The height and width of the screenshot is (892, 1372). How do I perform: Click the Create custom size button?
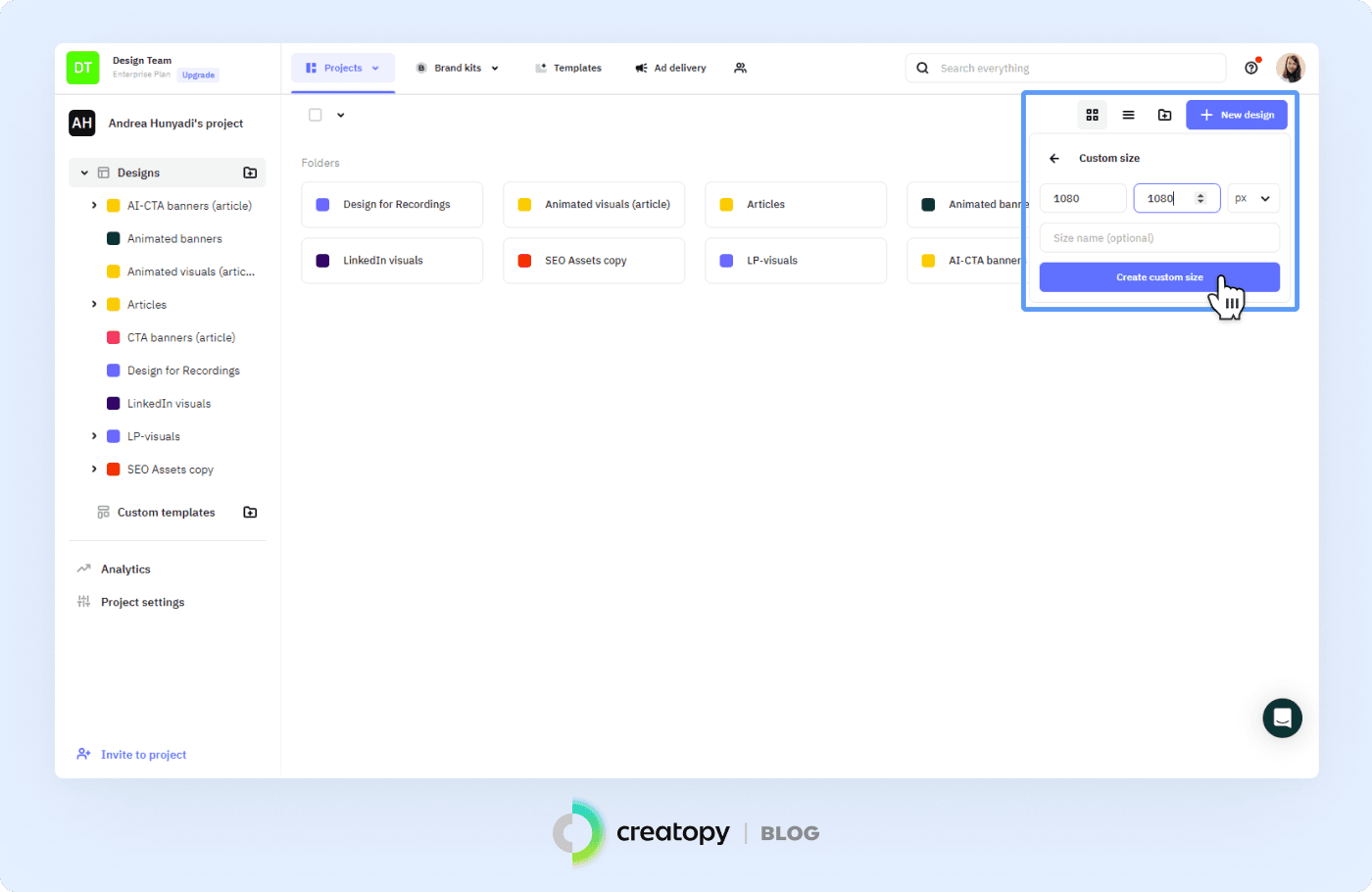tap(1159, 276)
